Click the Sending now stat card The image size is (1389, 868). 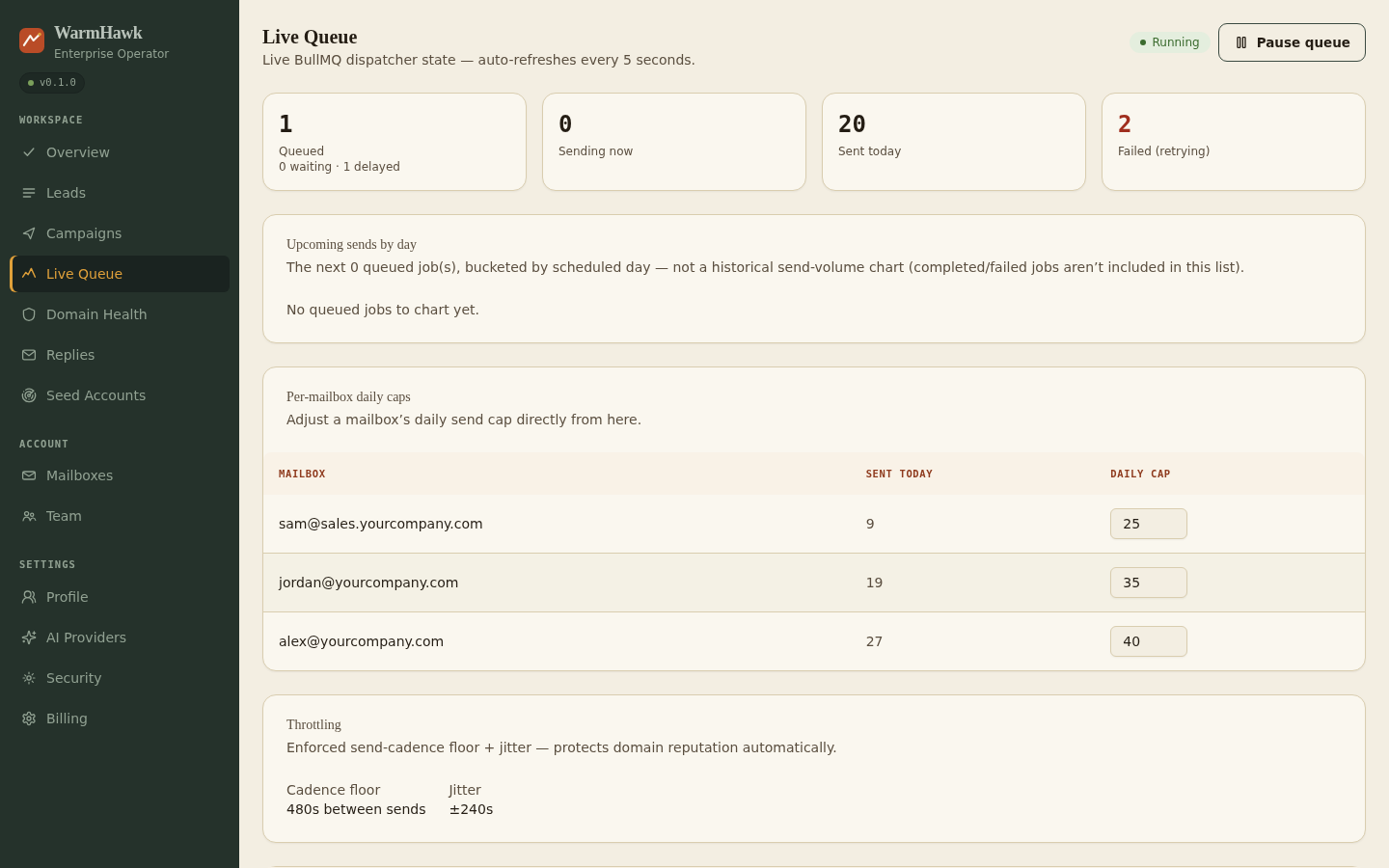[x=674, y=142]
